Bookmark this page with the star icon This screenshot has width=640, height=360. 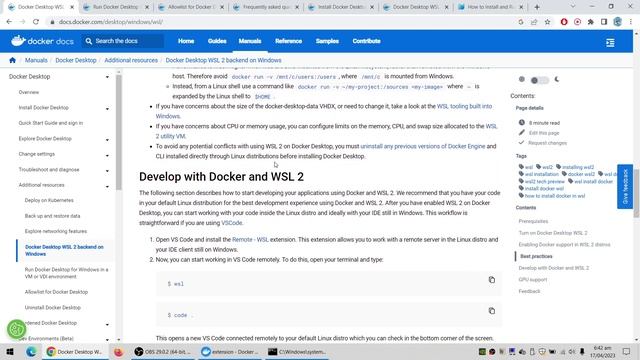point(547,22)
